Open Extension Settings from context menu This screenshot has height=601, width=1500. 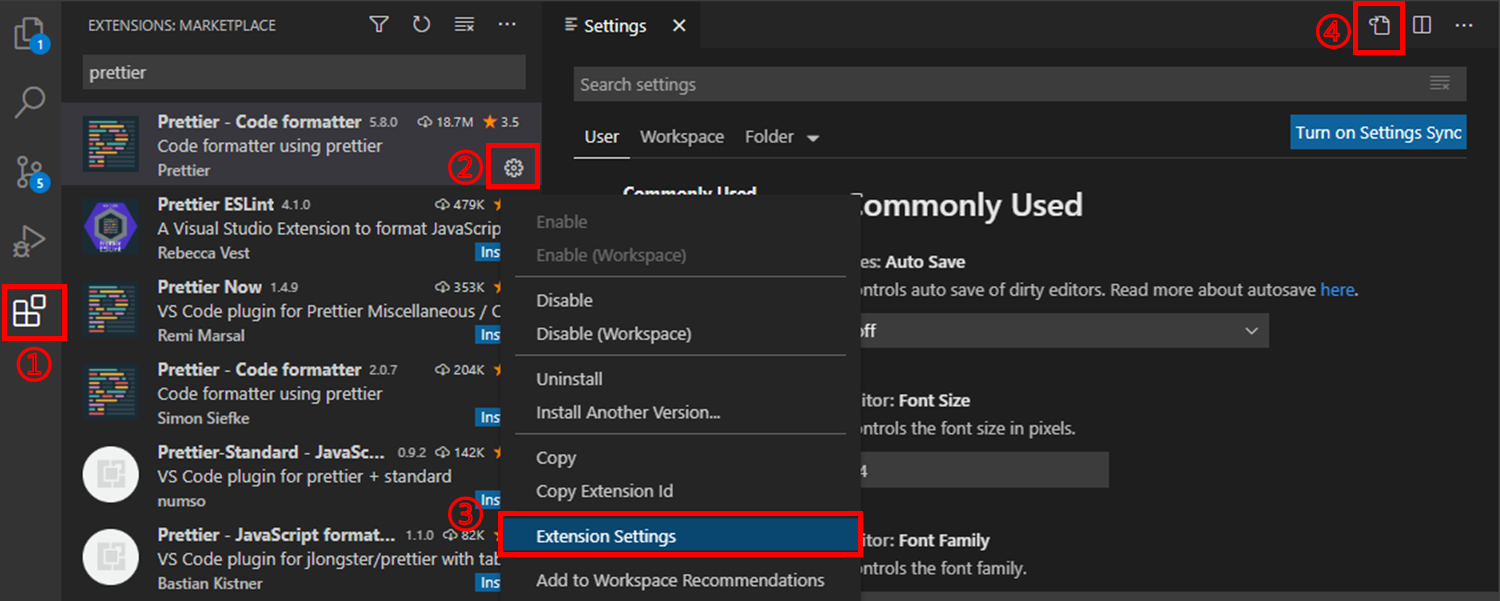pyautogui.click(x=680, y=536)
